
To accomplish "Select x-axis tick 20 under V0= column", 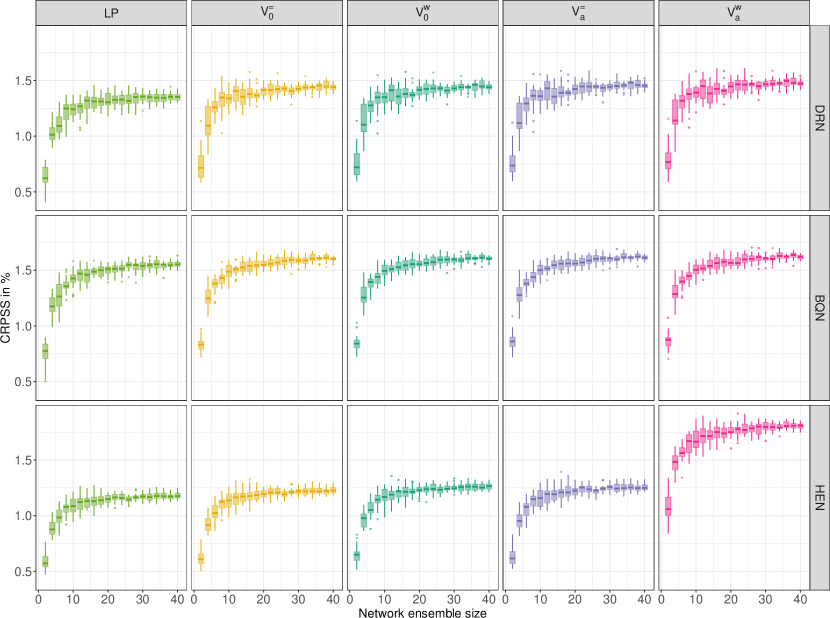I will (263, 599).
